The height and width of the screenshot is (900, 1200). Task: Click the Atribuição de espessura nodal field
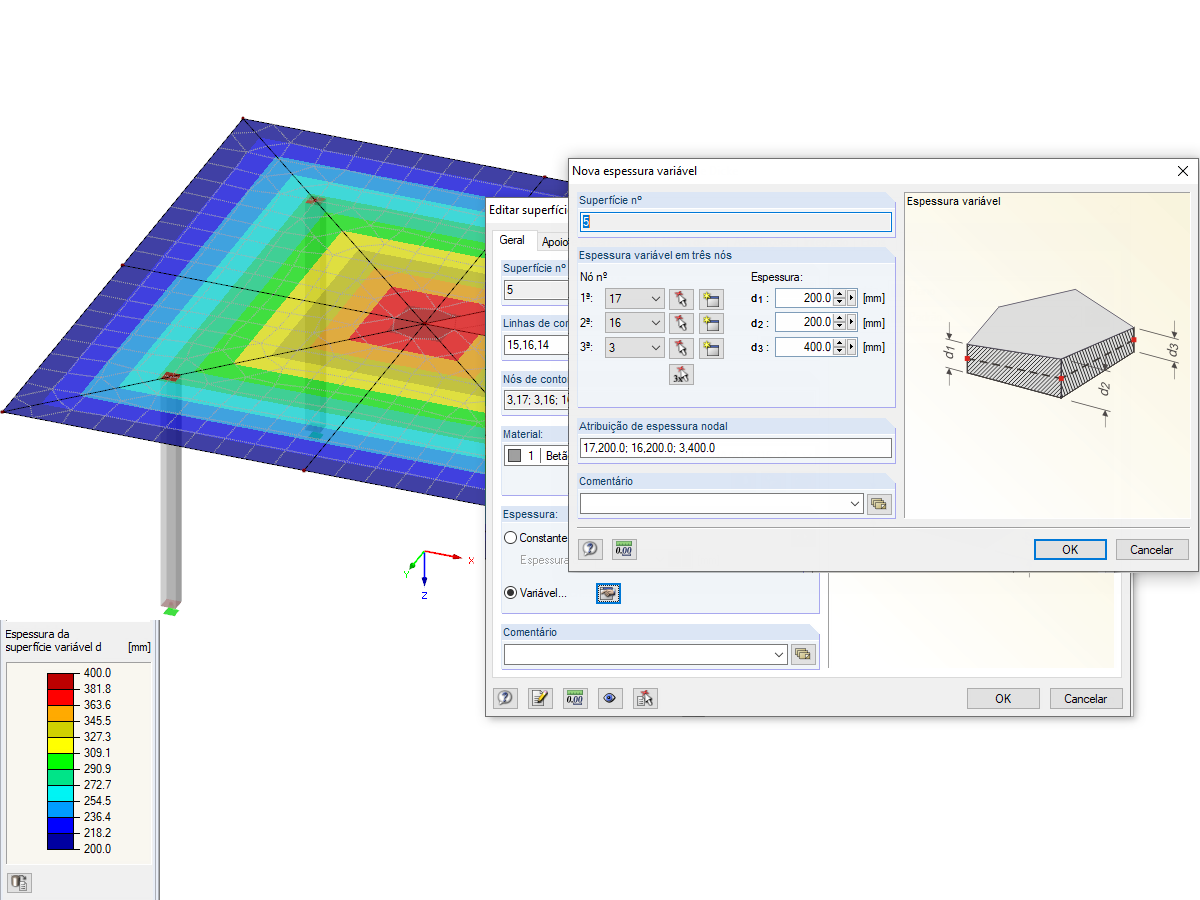pyautogui.click(x=735, y=448)
